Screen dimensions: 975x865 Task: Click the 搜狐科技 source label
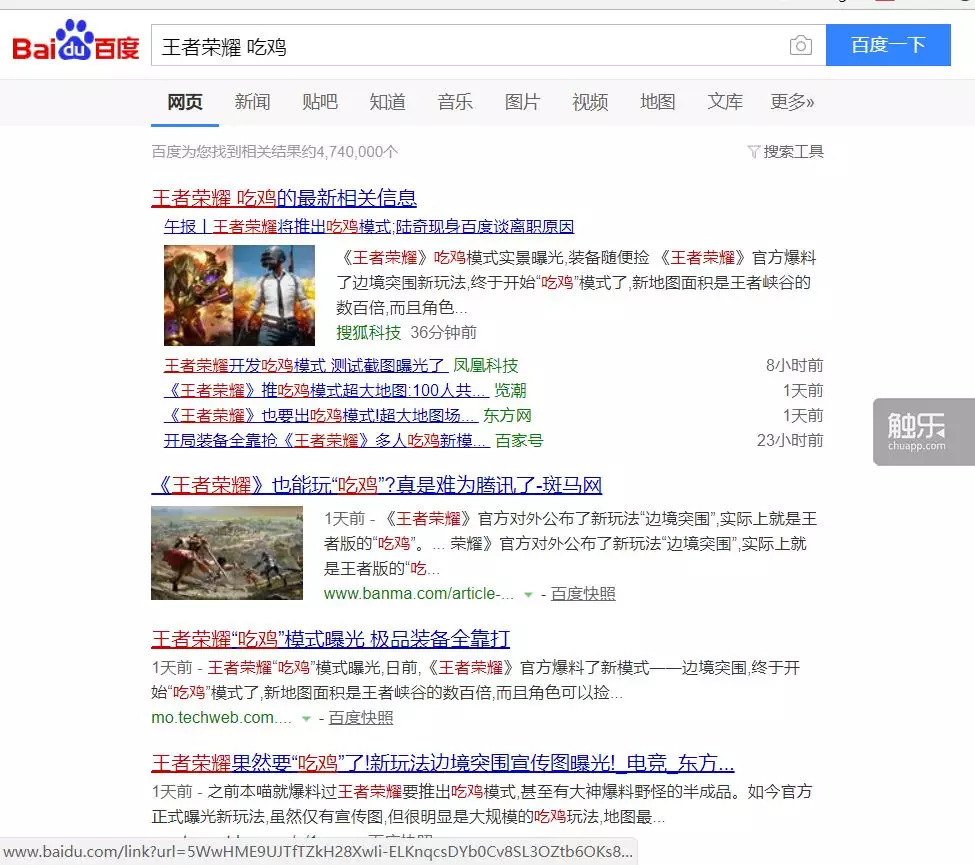pyautogui.click(x=369, y=333)
